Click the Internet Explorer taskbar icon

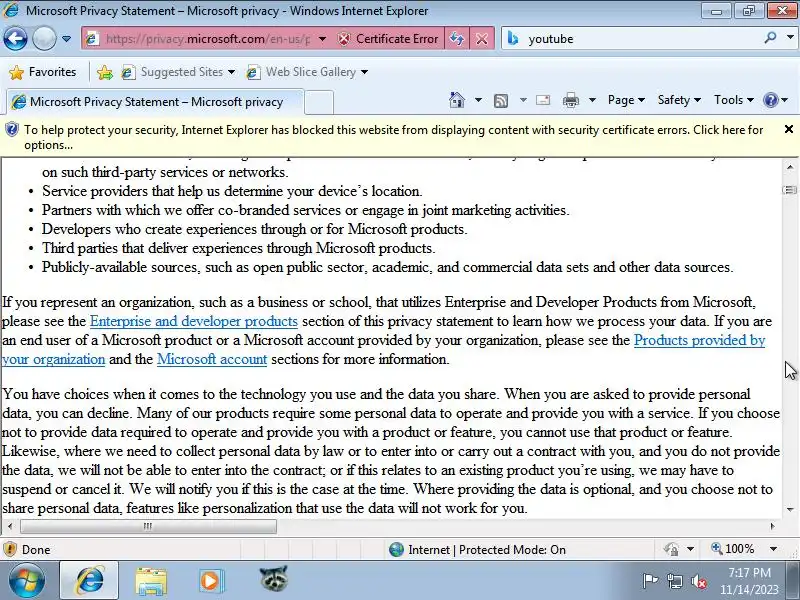(89, 581)
